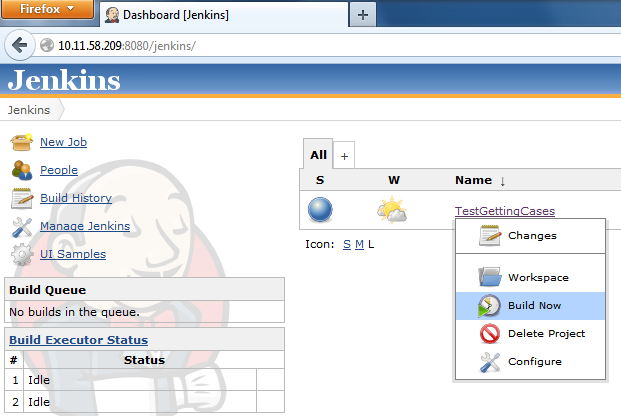The height and width of the screenshot is (416, 621).
Task: Open the New Job link
Action: pos(63,142)
